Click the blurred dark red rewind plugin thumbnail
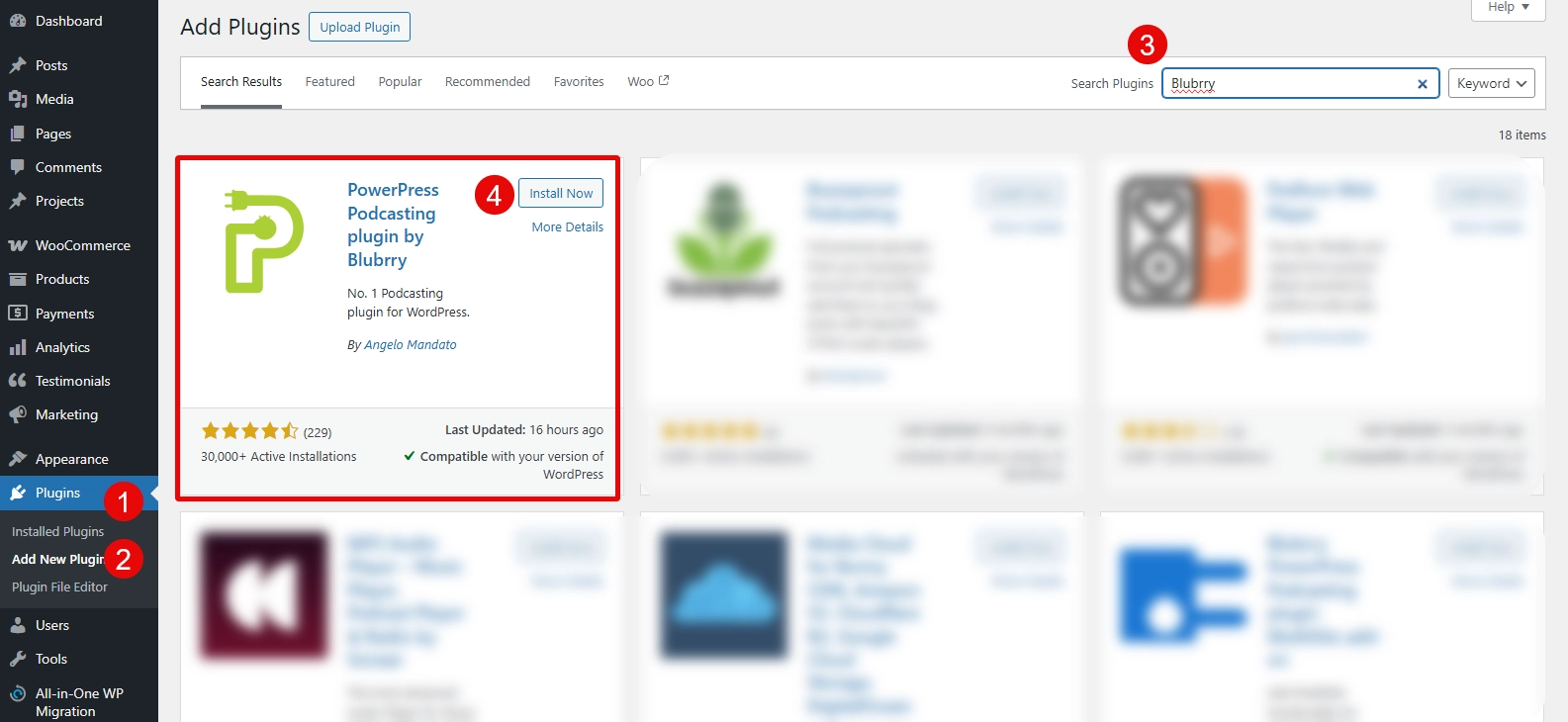The width and height of the screenshot is (1568, 722). [x=264, y=595]
